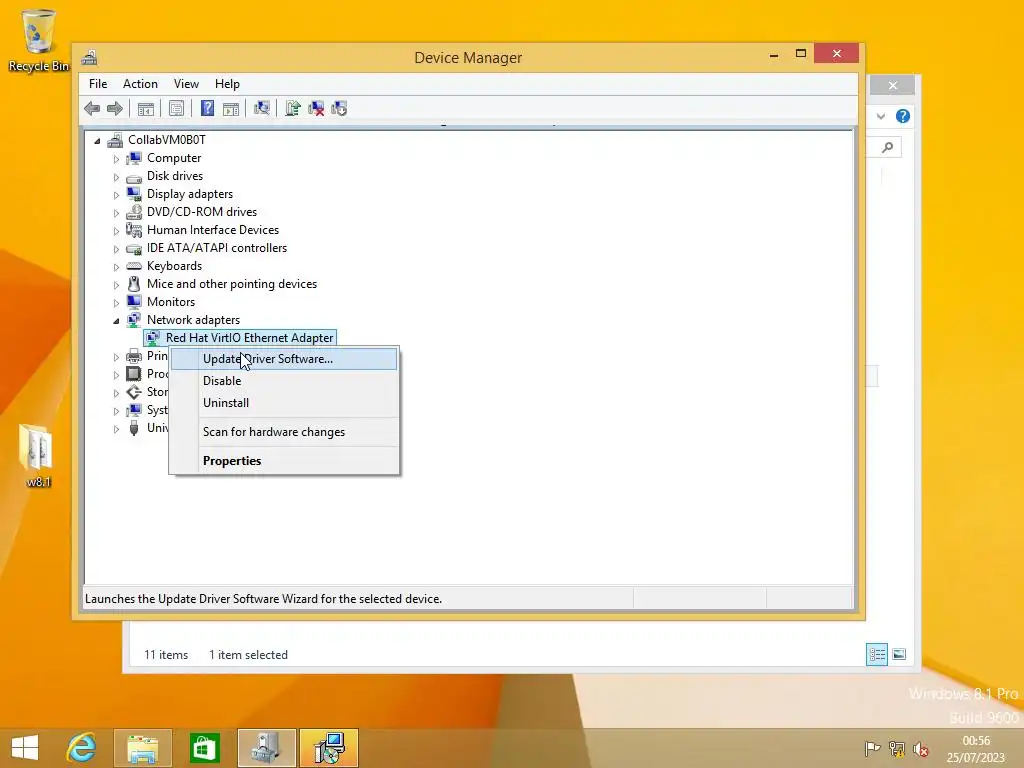
Task: Switch to details view in background window
Action: tap(876, 654)
